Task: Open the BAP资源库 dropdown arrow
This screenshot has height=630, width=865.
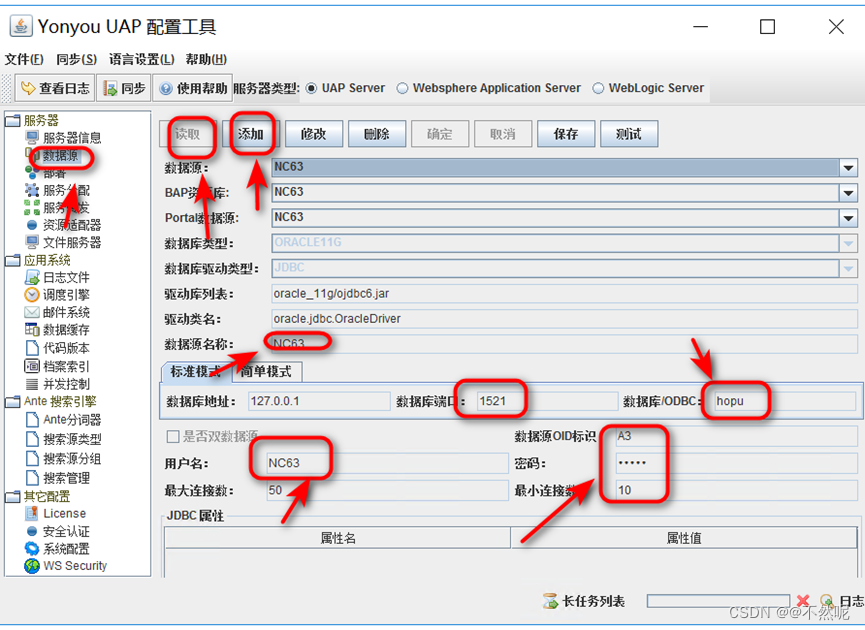Action: (x=848, y=193)
